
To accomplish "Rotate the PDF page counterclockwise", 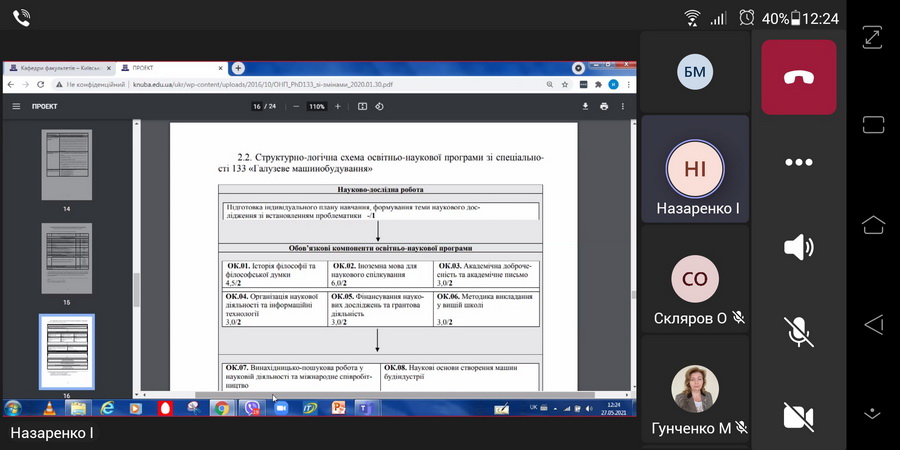I will 379,106.
